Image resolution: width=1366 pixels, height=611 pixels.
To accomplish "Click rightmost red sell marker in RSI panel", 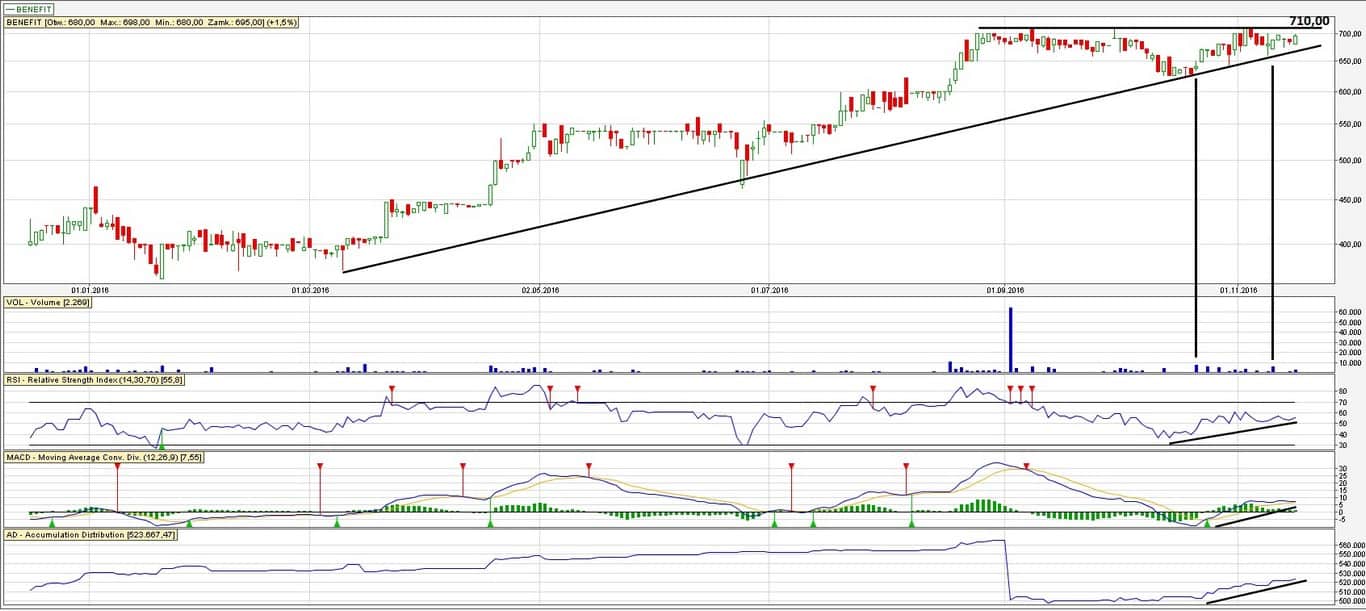I will tap(1032, 388).
